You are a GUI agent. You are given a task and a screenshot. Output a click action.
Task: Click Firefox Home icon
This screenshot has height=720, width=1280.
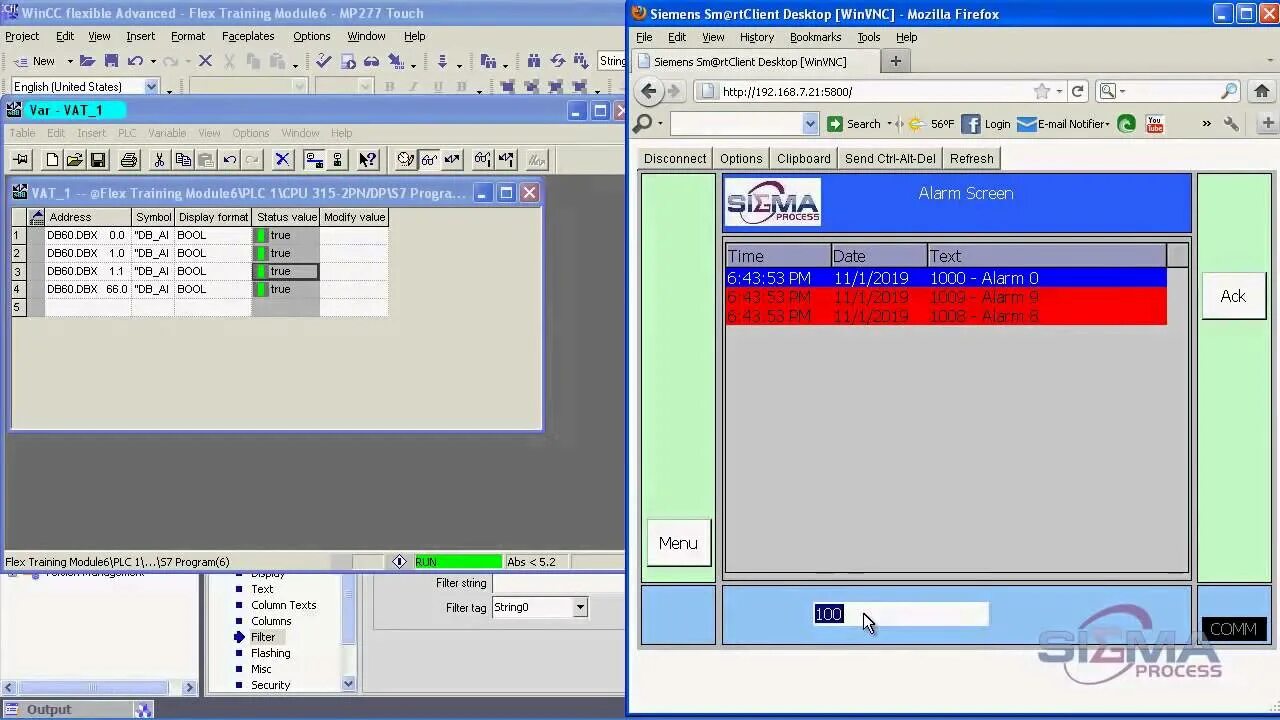coord(1262,91)
